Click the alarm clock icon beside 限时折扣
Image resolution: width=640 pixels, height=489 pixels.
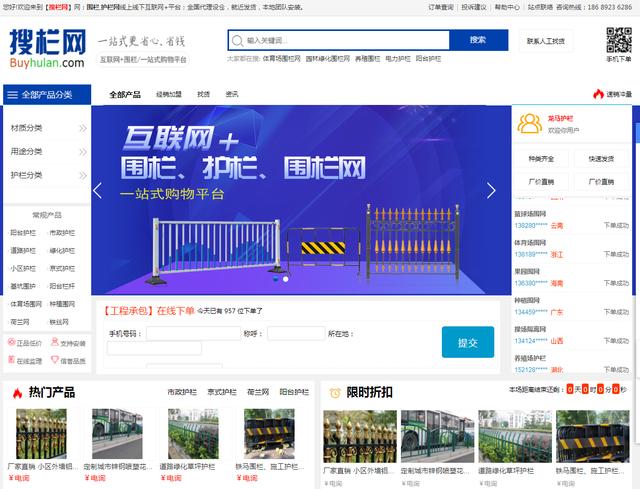point(335,393)
